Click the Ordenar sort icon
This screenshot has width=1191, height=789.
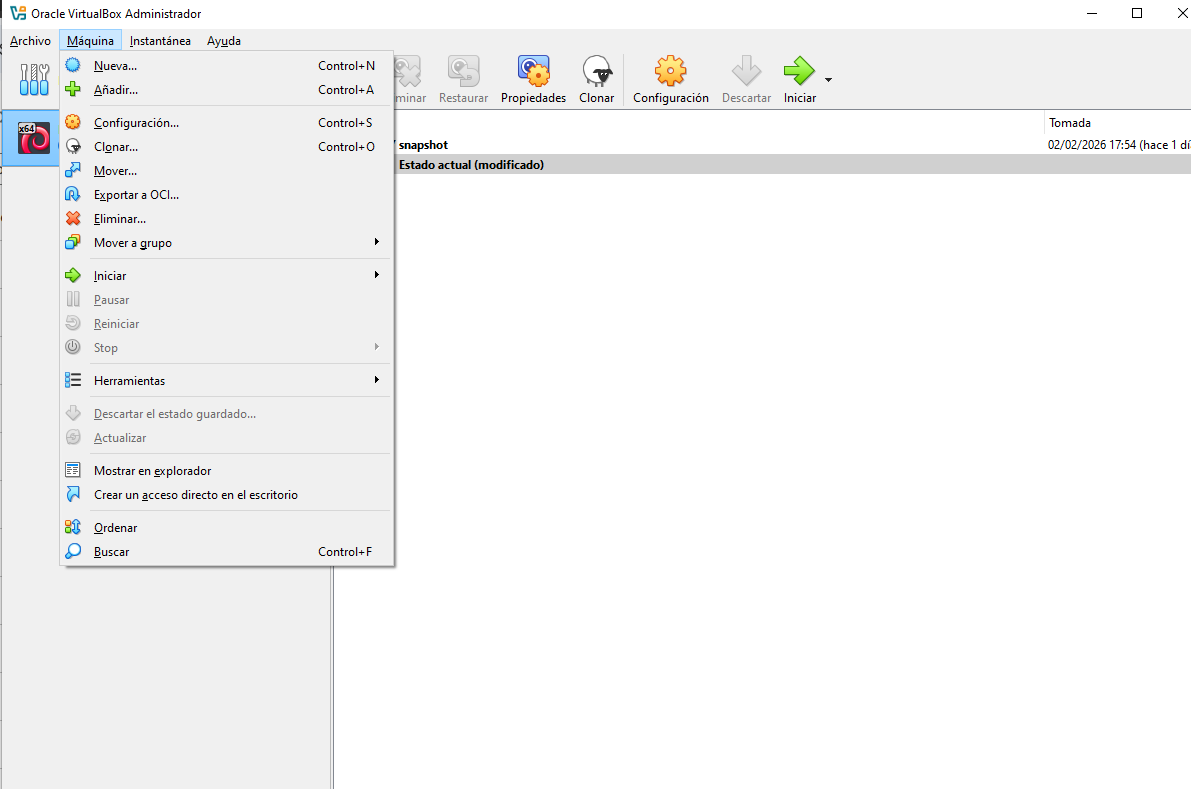coord(73,527)
